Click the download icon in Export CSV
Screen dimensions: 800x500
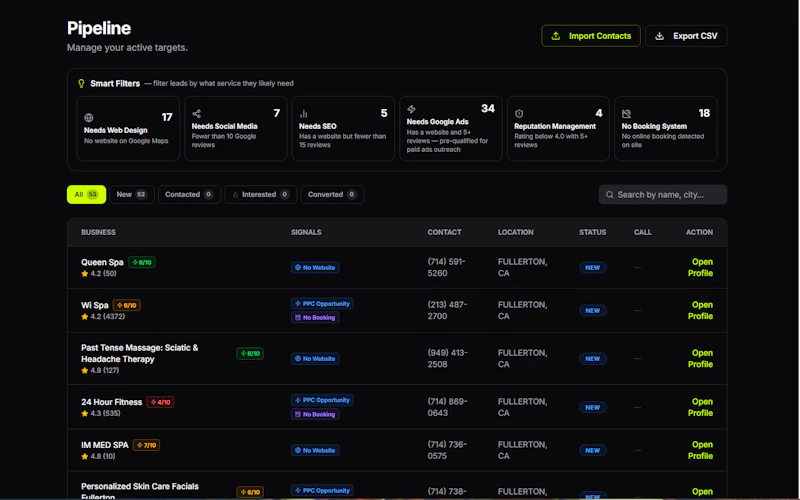click(659, 36)
